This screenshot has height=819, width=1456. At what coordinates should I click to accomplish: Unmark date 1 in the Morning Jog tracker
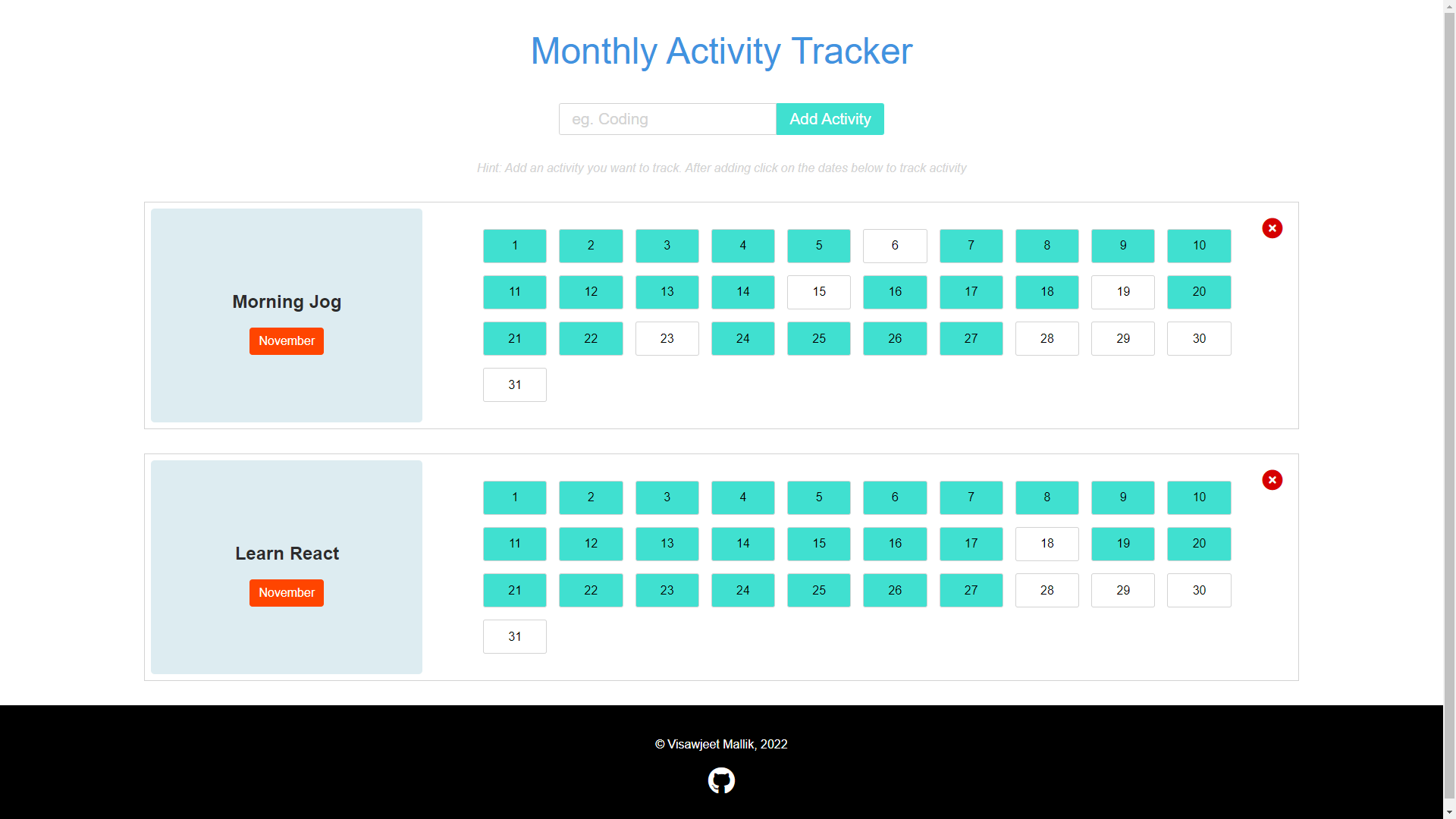(515, 246)
